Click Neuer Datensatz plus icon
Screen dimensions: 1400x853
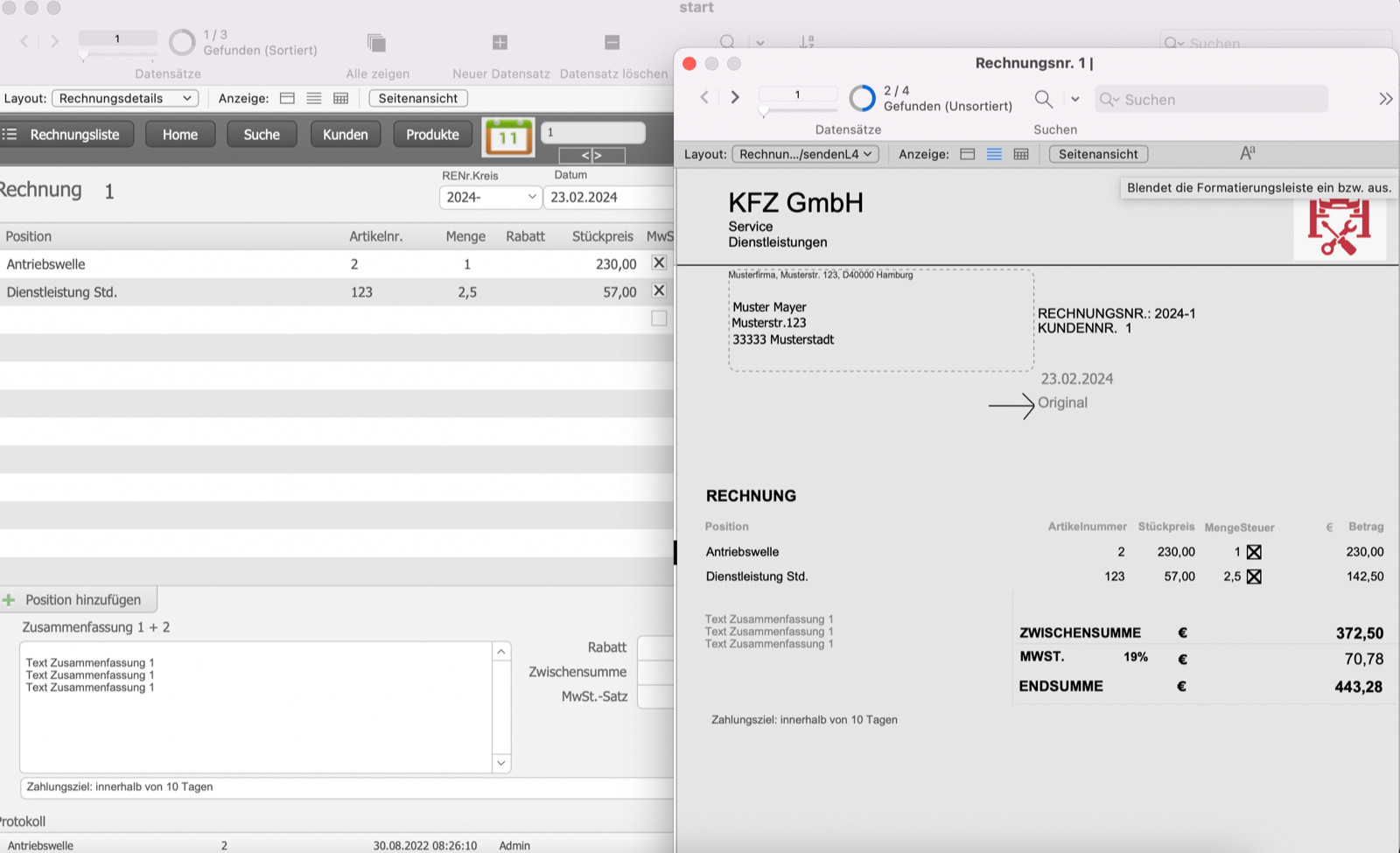point(500,42)
